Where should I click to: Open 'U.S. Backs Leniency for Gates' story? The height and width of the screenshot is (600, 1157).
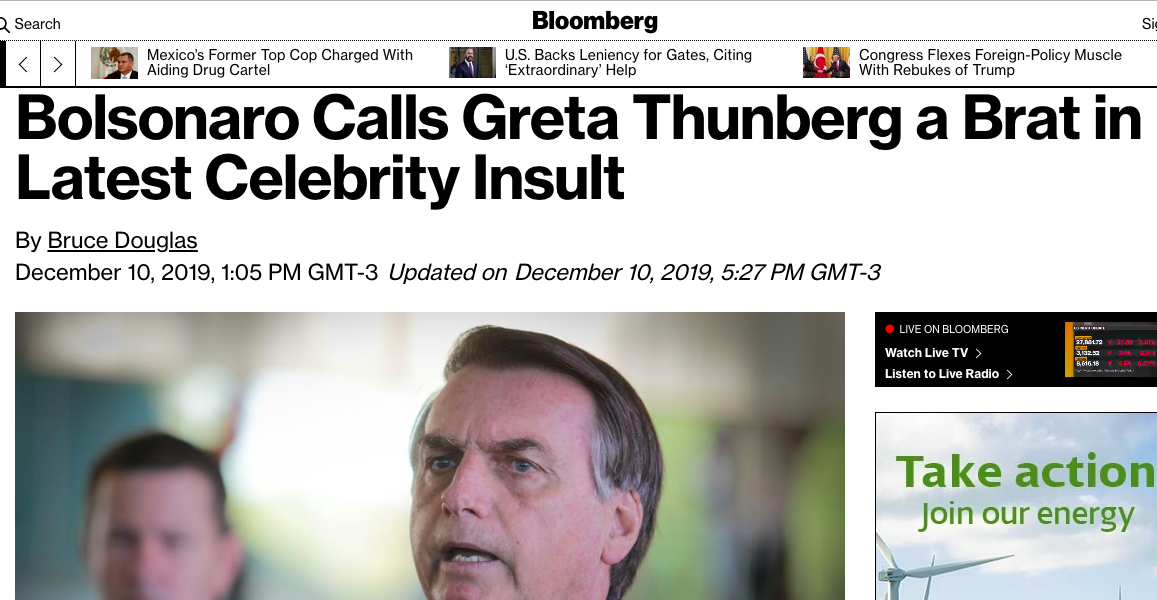[628, 62]
